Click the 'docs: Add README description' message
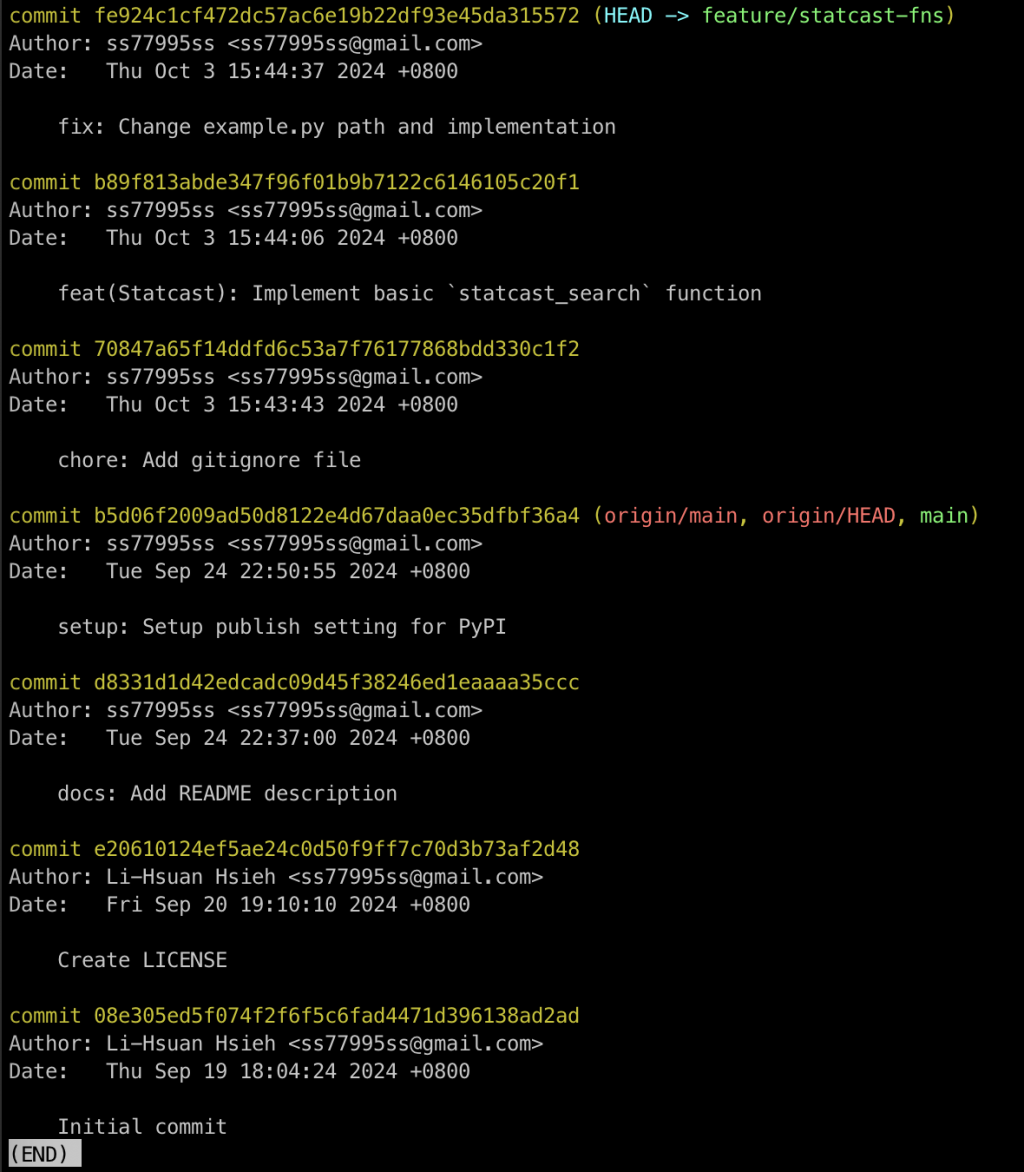This screenshot has height=1172, width=1024. [227, 794]
